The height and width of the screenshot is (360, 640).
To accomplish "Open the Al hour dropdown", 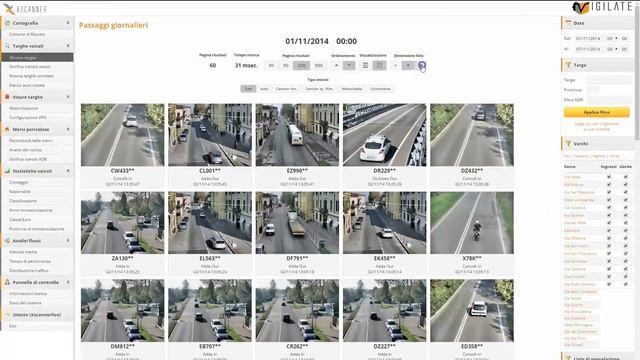I will tap(612, 49).
